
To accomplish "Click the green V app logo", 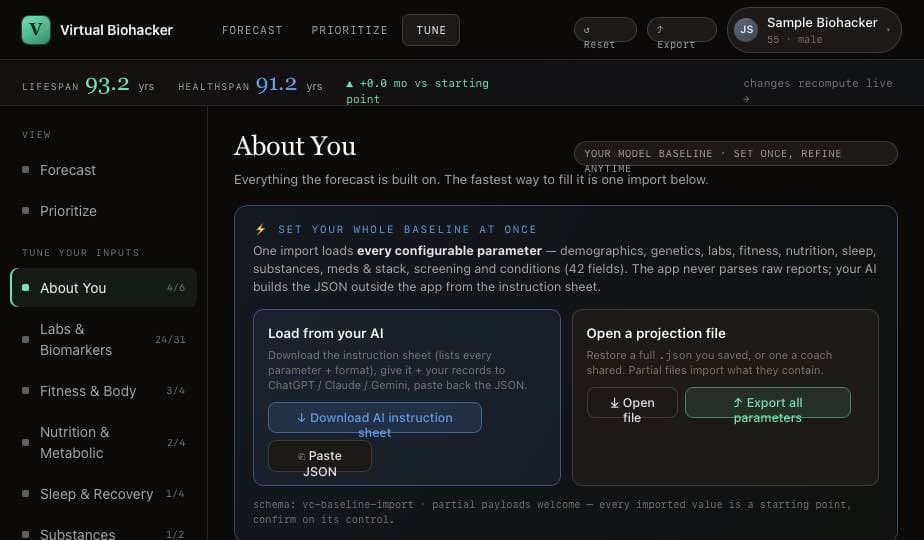I will click(36, 29).
